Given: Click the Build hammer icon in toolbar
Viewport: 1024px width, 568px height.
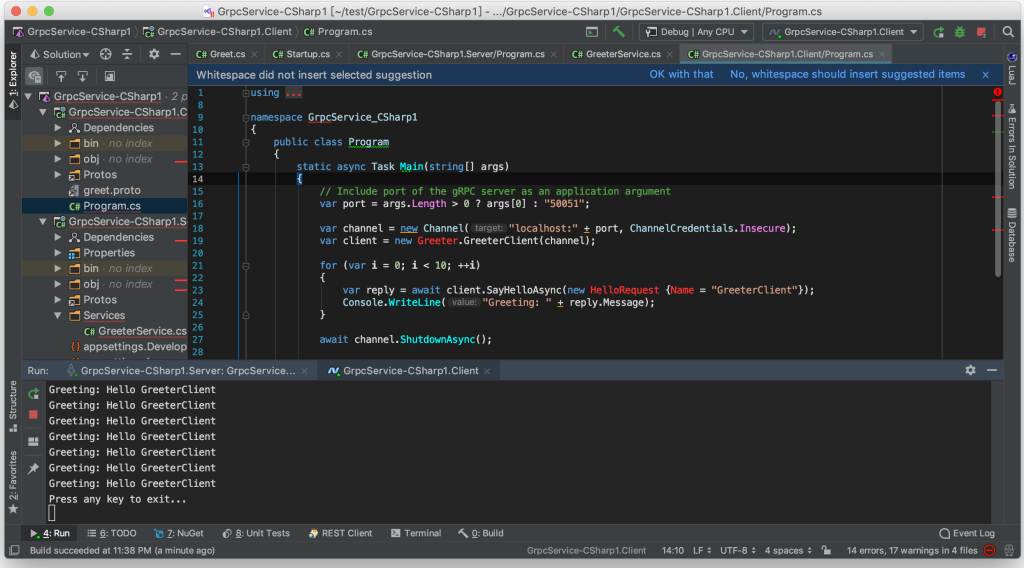Looking at the screenshot, I should 618,31.
